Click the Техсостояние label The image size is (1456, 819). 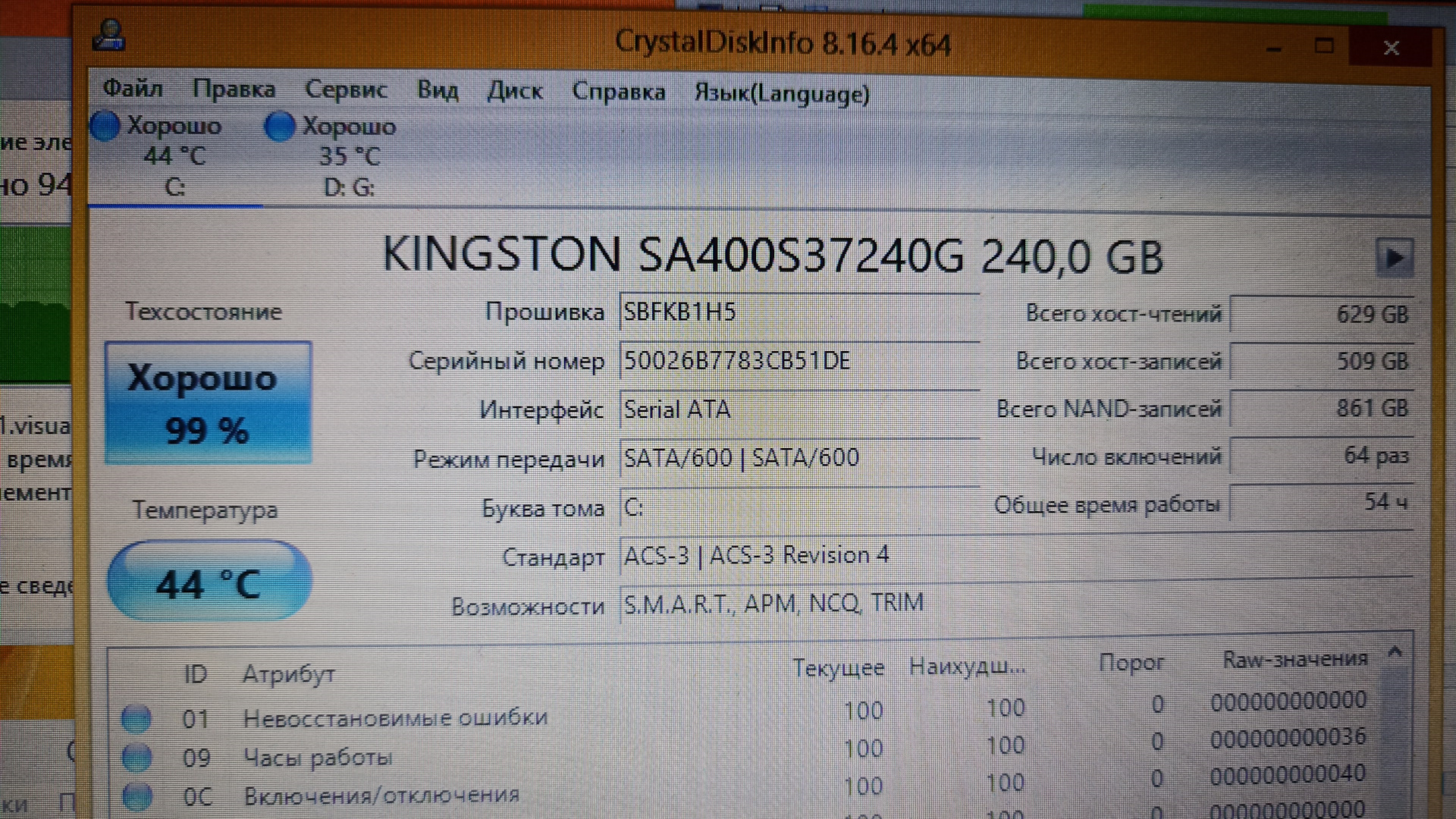tap(203, 311)
